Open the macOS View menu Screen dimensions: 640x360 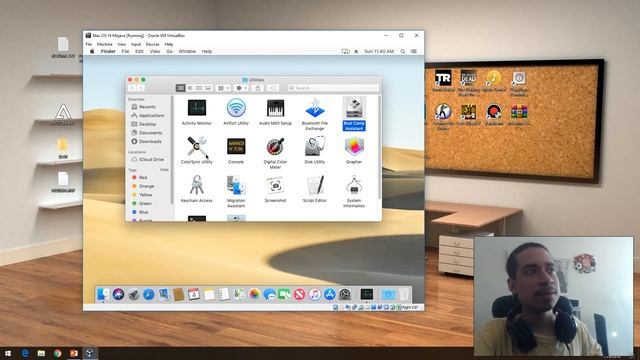(x=155, y=51)
